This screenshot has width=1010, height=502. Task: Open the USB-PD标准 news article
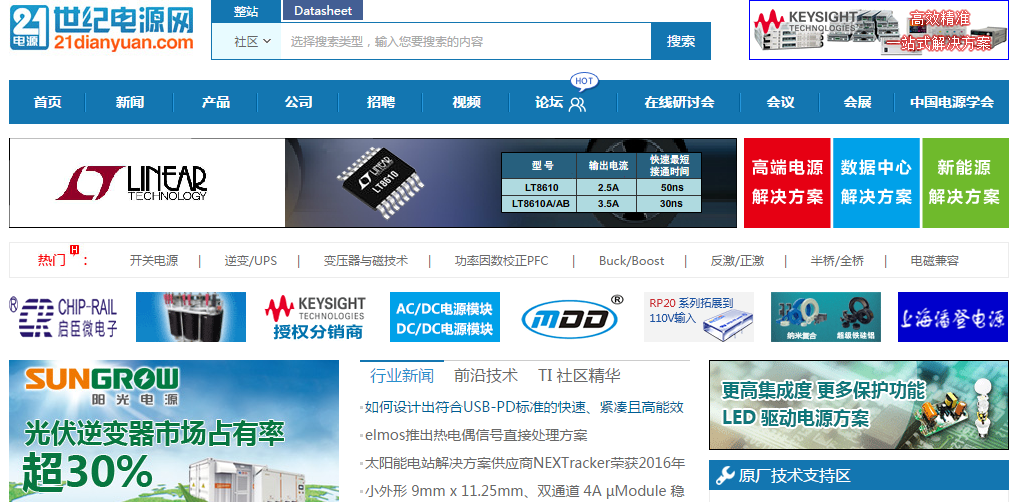524,407
